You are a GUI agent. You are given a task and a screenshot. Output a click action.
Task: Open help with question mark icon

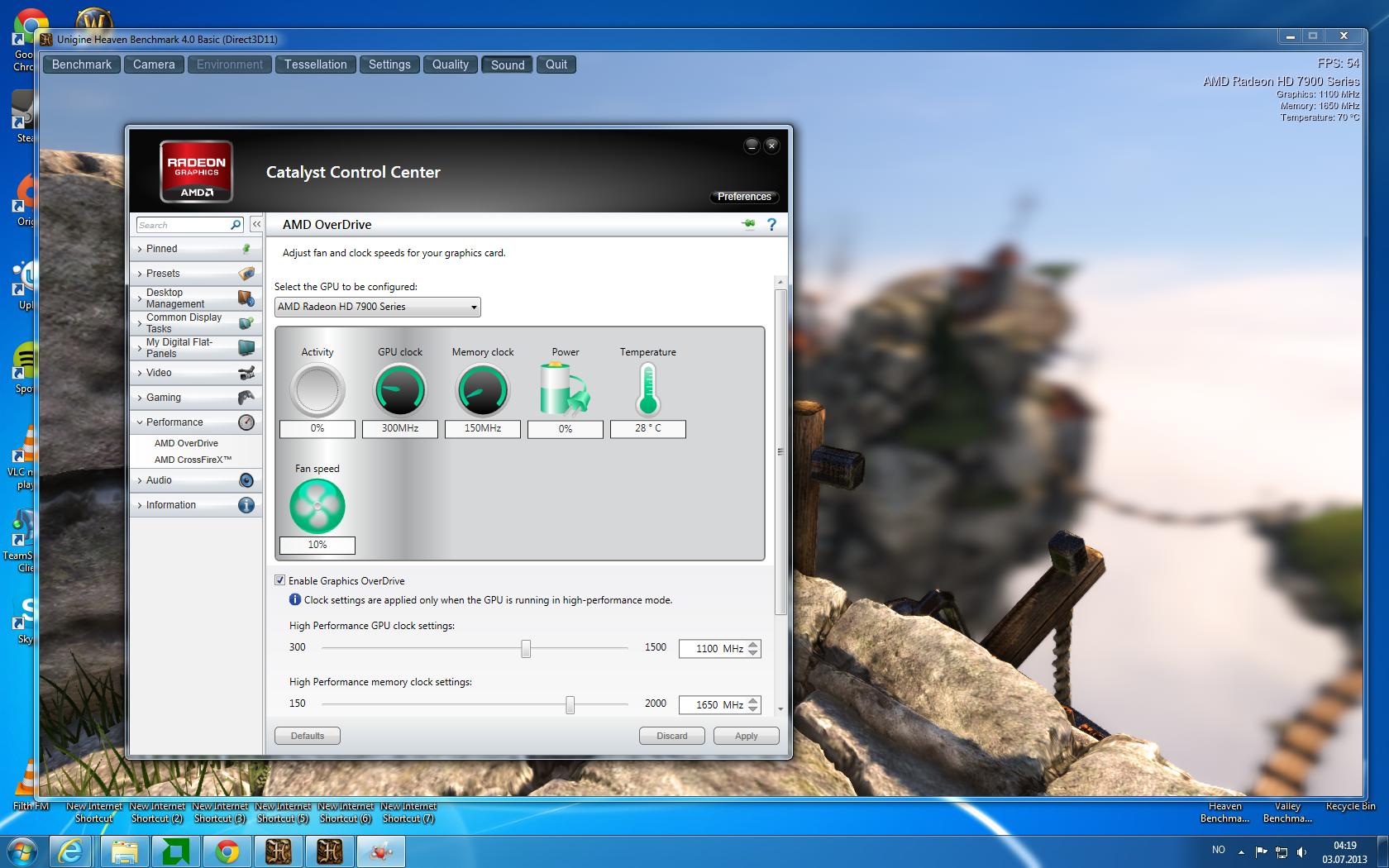tap(771, 224)
